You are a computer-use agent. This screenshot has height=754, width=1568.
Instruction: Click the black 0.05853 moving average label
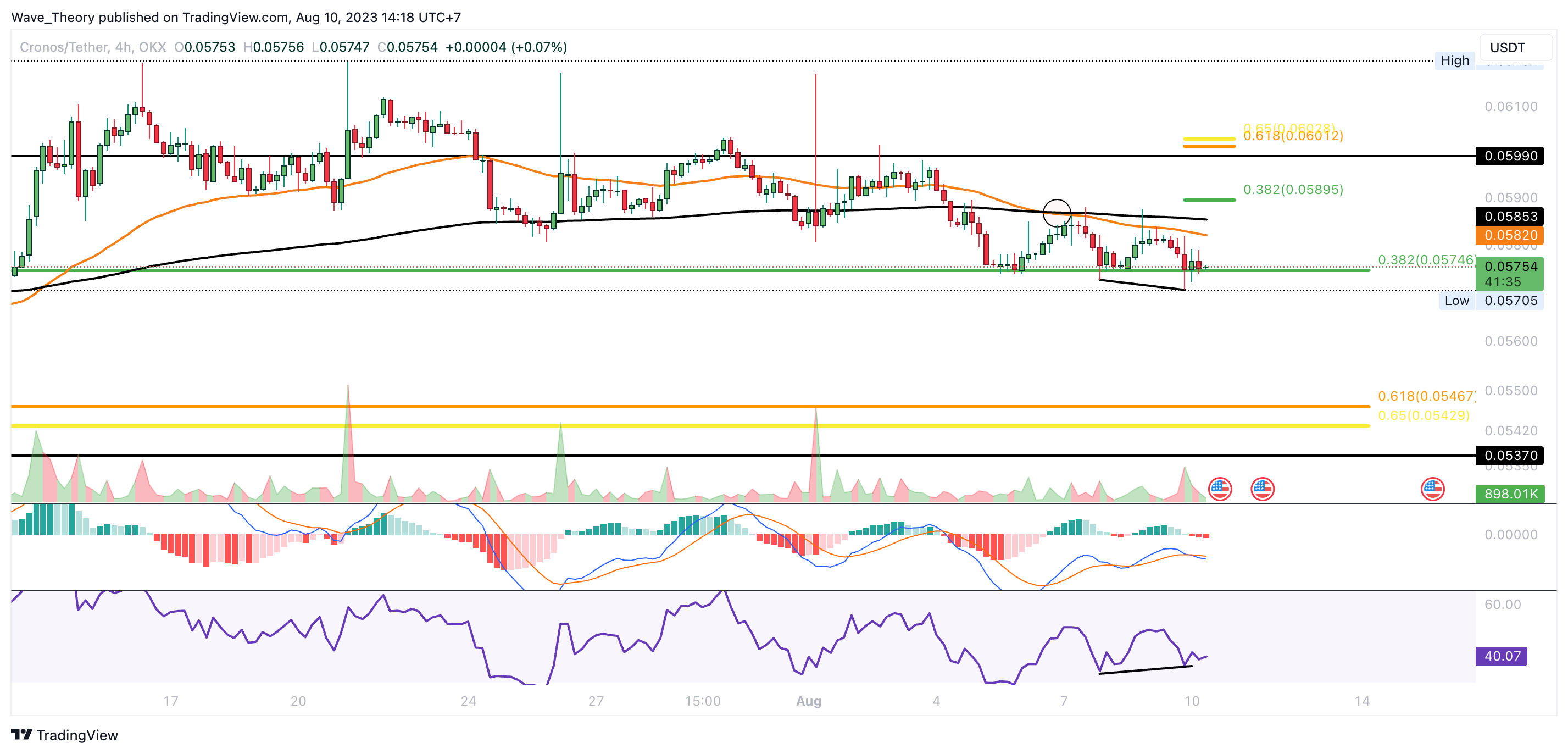1510,216
